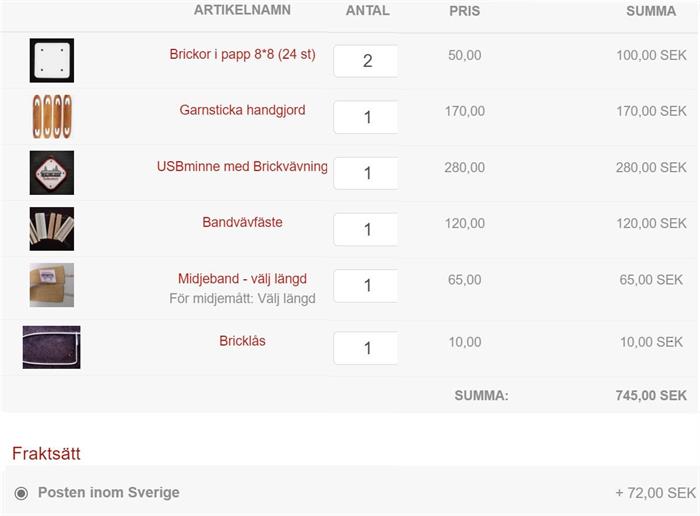Open Bricklås product link
Image resolution: width=700 pixels, height=516 pixels.
[x=242, y=341]
